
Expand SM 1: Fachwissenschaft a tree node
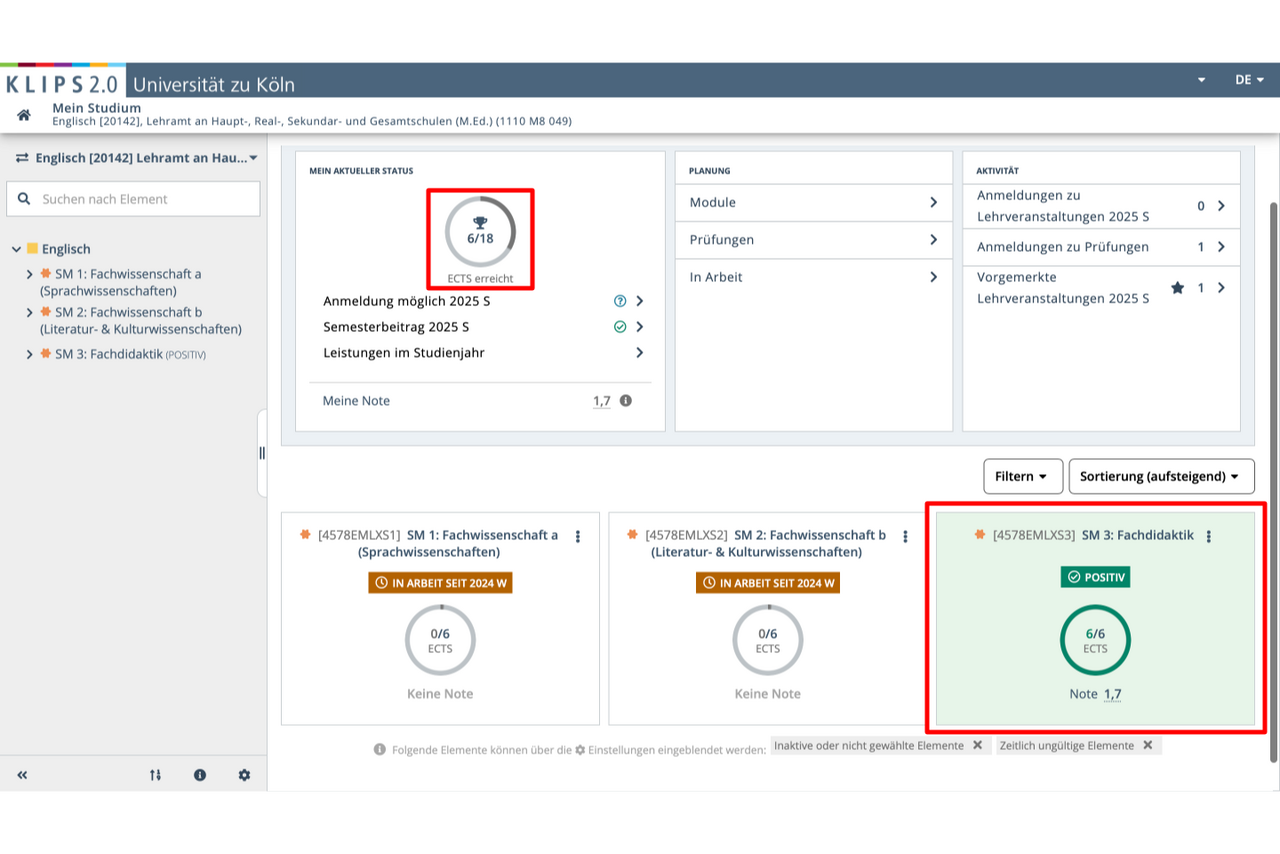pos(30,274)
